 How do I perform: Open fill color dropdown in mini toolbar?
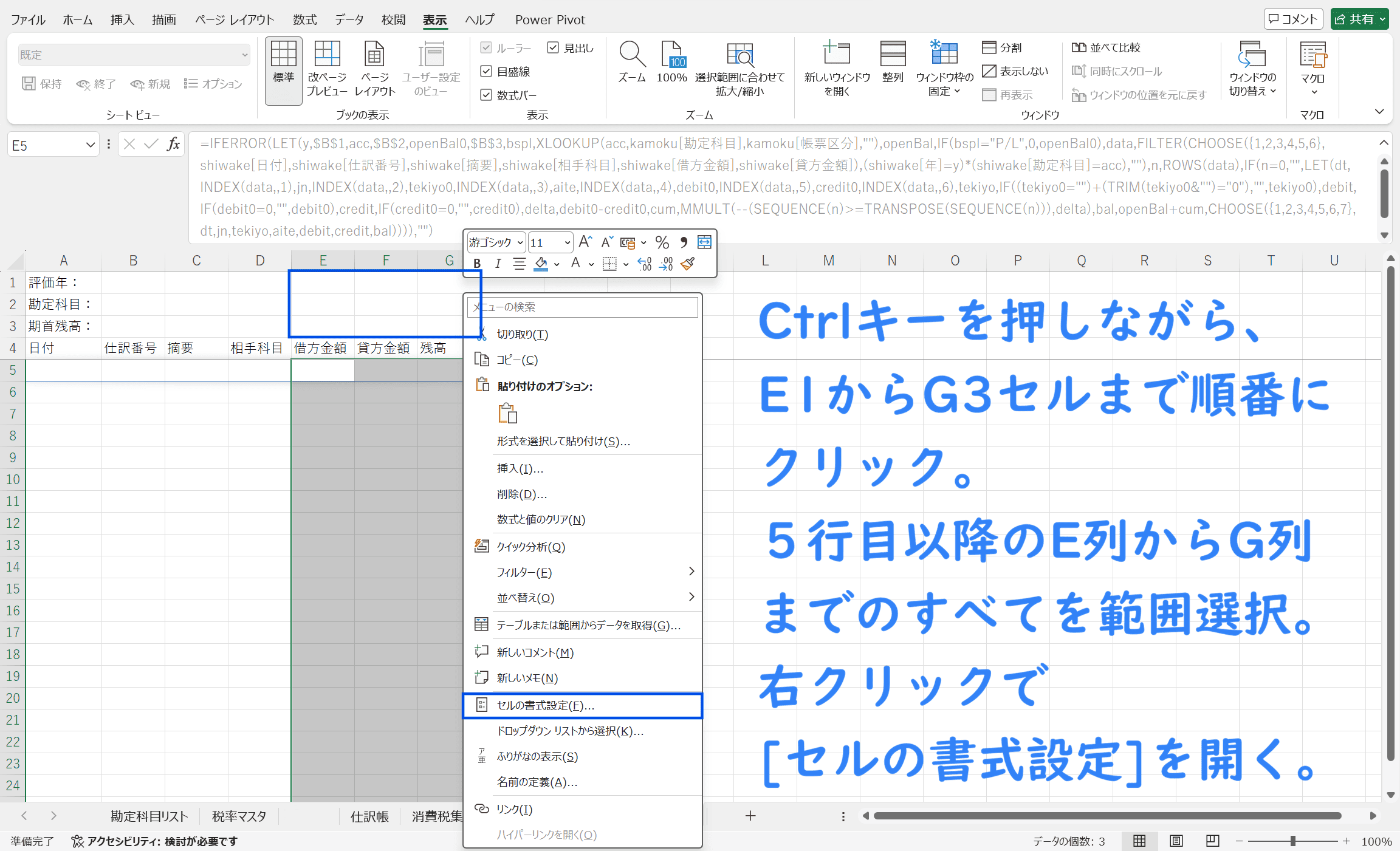tap(557, 264)
